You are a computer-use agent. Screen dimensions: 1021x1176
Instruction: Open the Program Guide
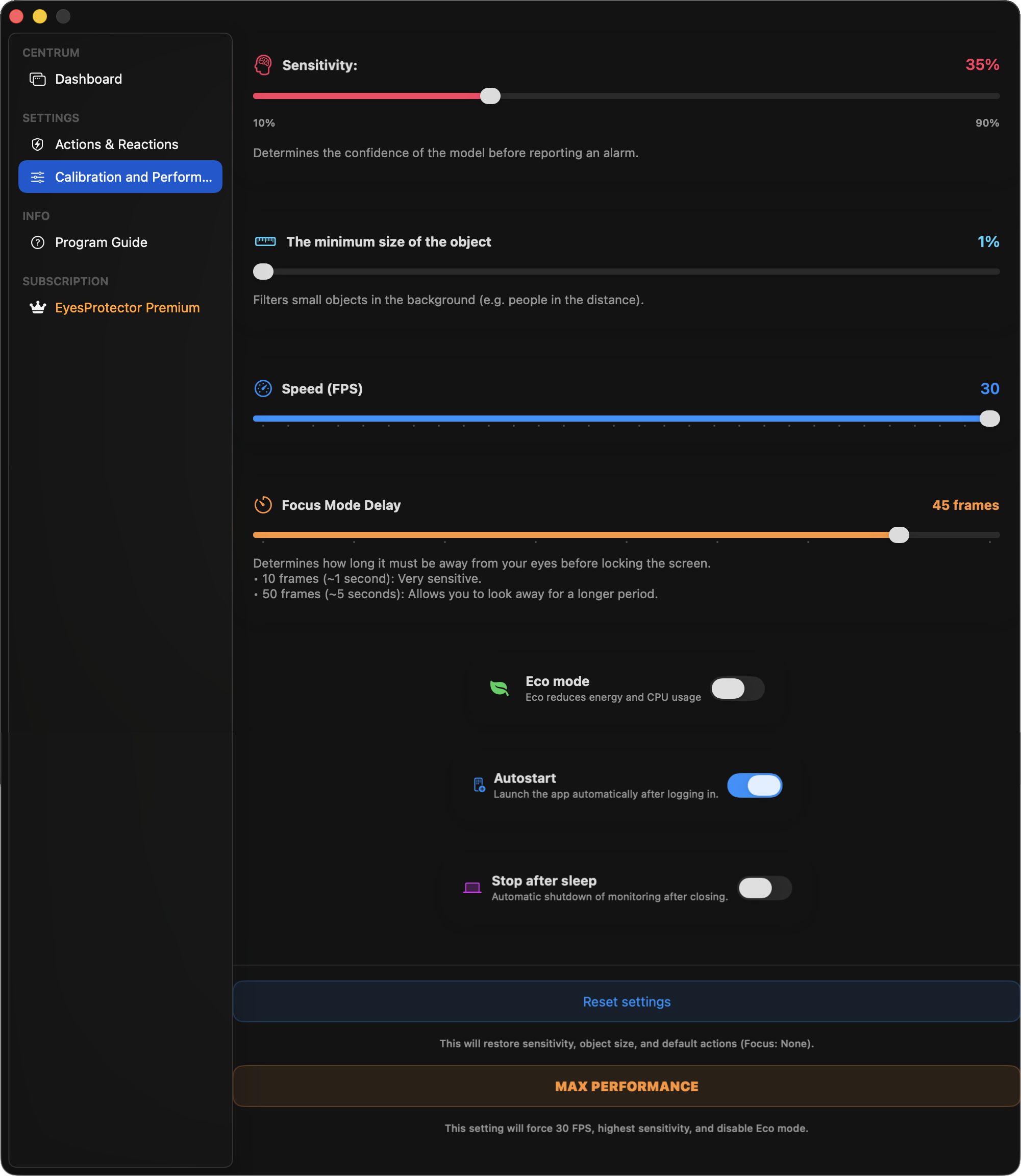click(101, 242)
